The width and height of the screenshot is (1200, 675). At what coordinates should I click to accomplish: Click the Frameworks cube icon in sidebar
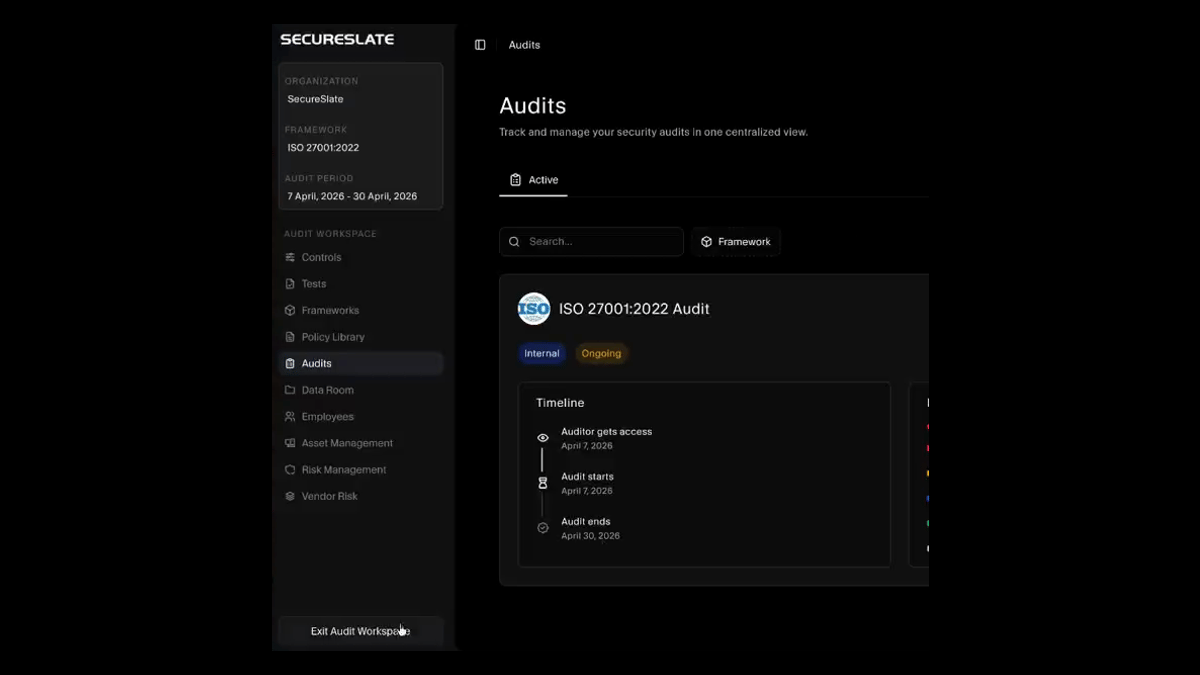click(290, 310)
